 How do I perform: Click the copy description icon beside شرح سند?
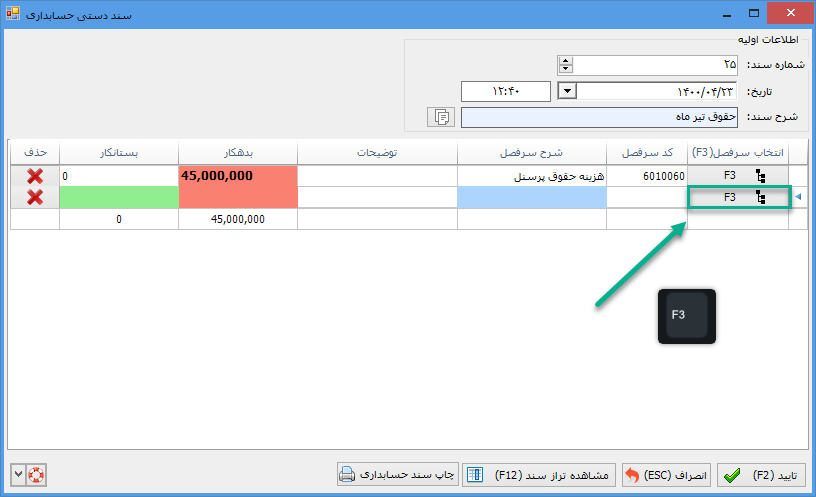(441, 117)
